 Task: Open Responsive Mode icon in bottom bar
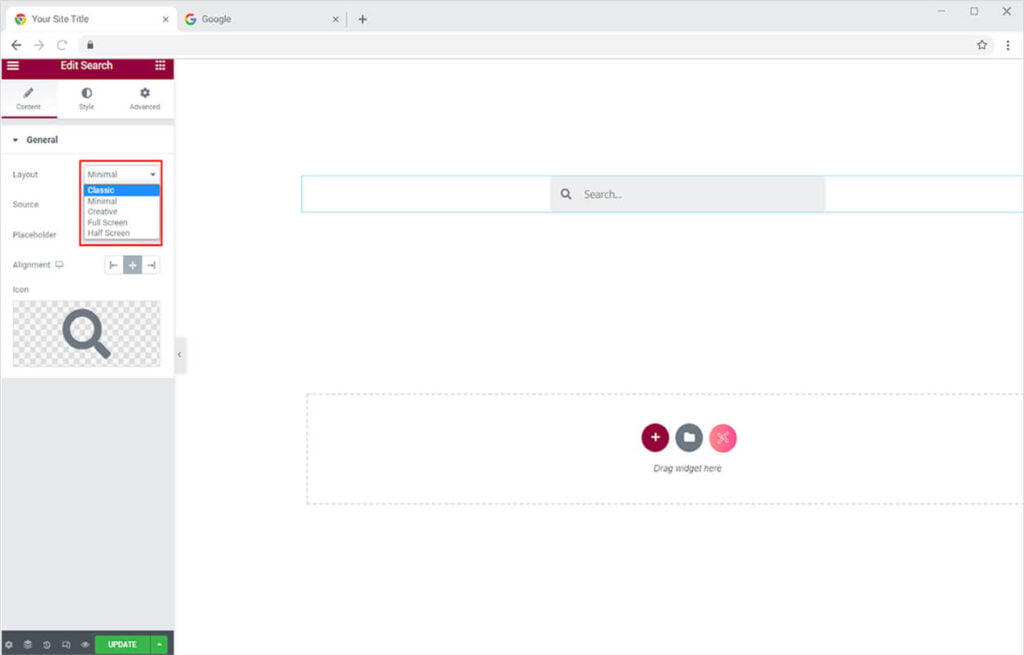click(66, 645)
